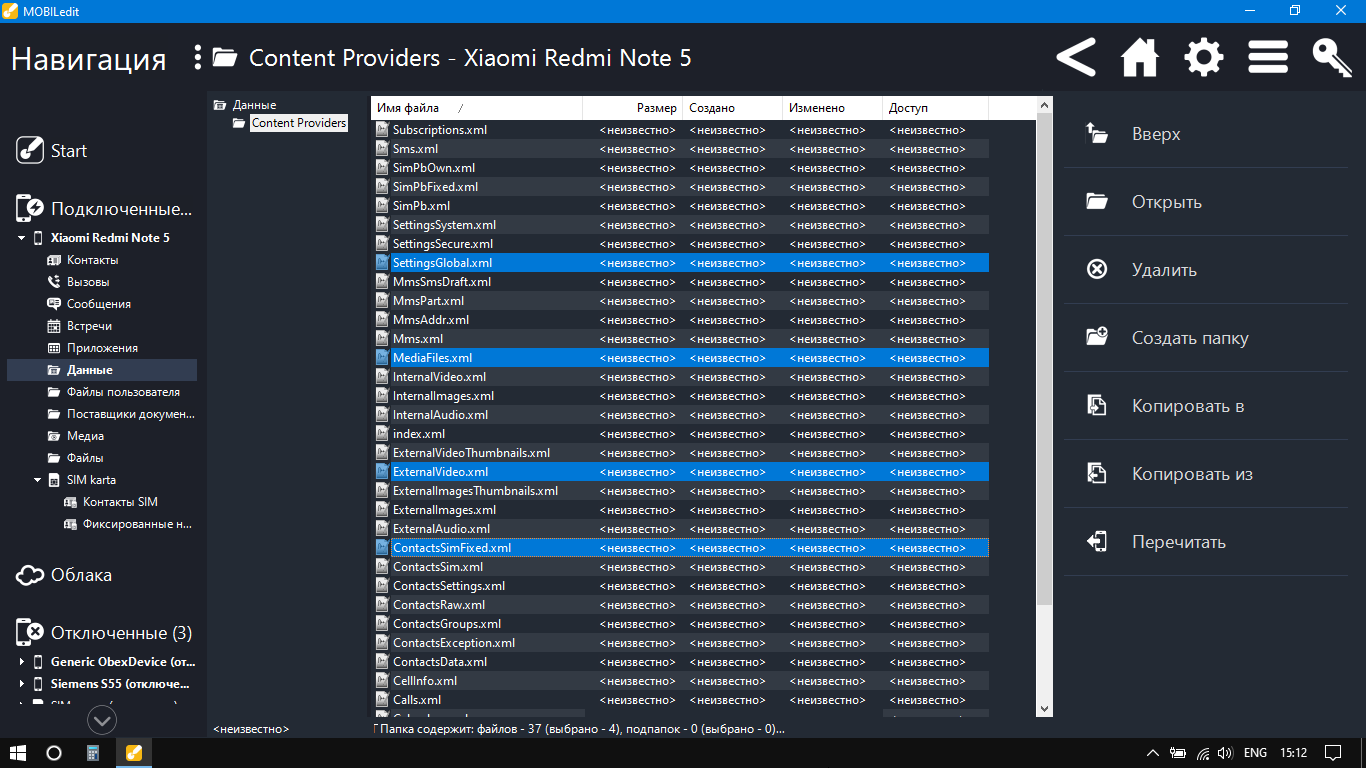Click the Удалить action label
The height and width of the screenshot is (768, 1366).
(x=1164, y=270)
